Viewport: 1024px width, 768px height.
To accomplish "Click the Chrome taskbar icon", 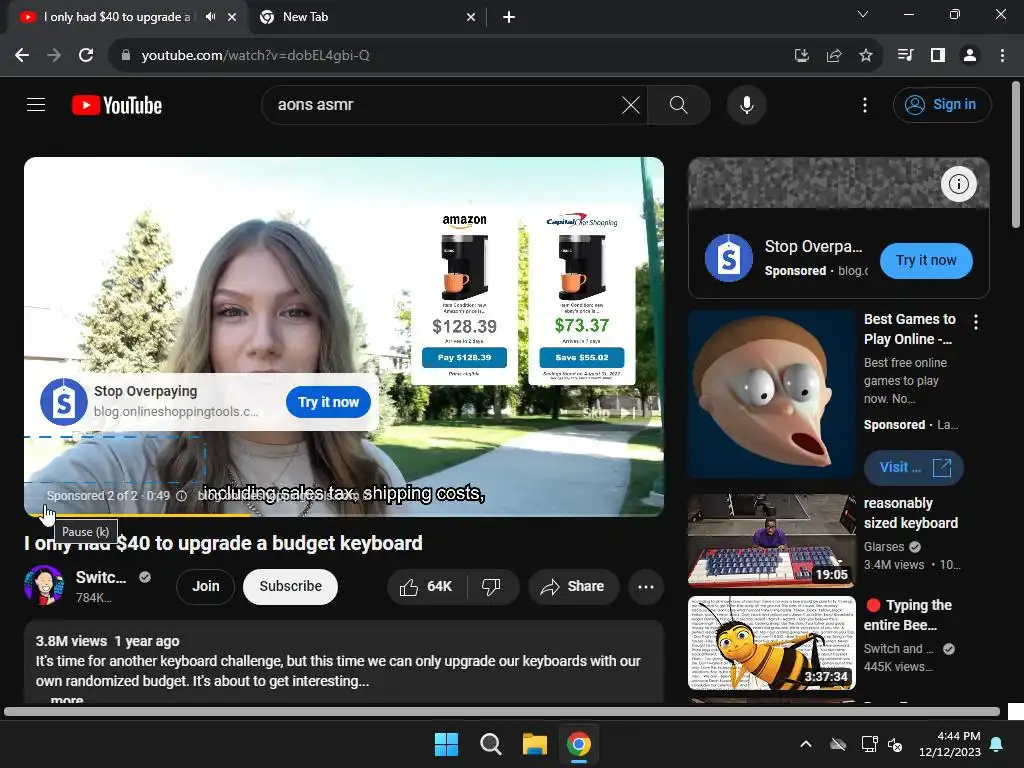I will [x=579, y=744].
